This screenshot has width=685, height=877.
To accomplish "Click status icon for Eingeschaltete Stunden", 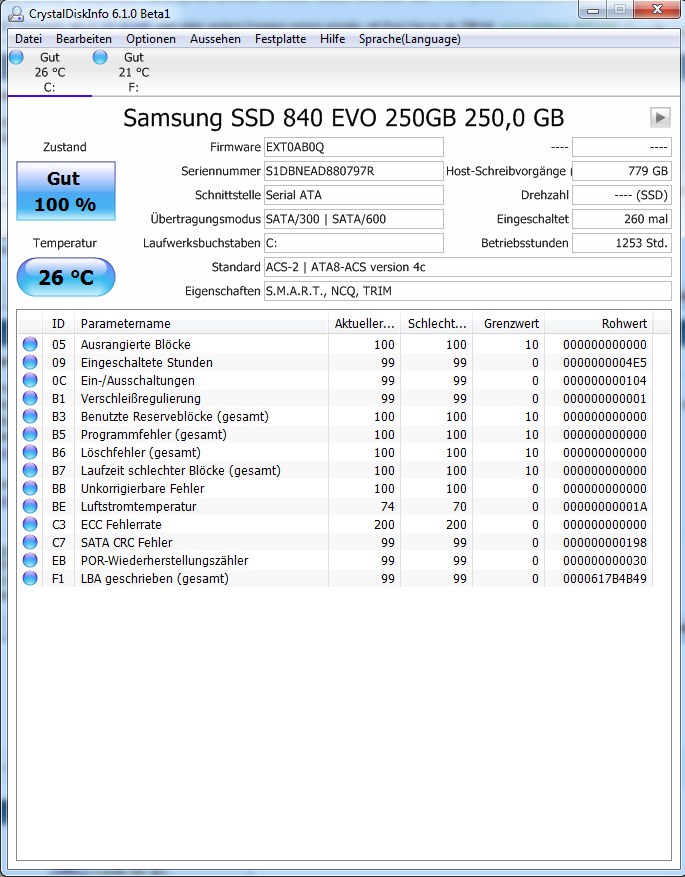I will (x=30, y=362).
